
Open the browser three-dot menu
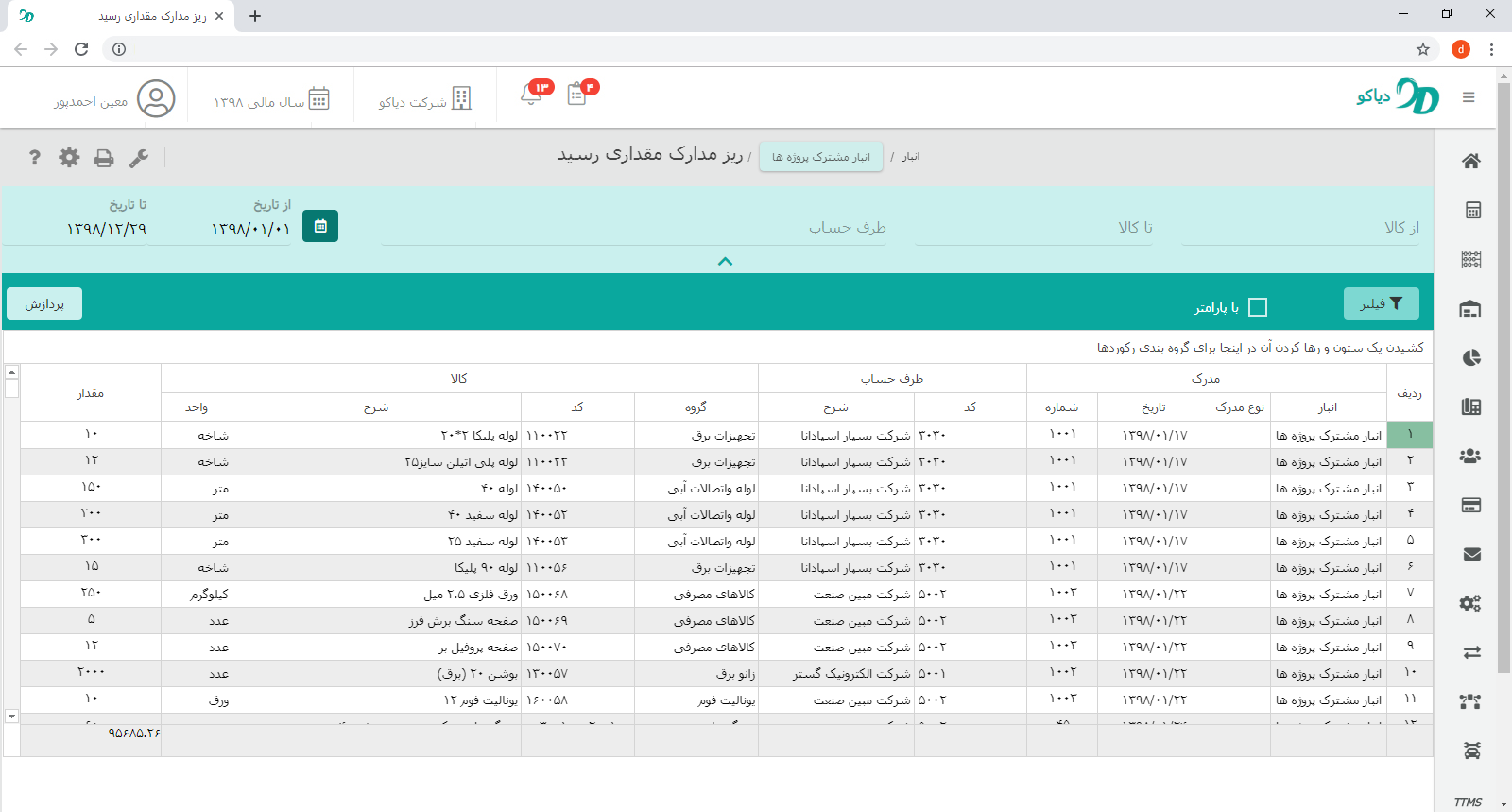point(1491,49)
